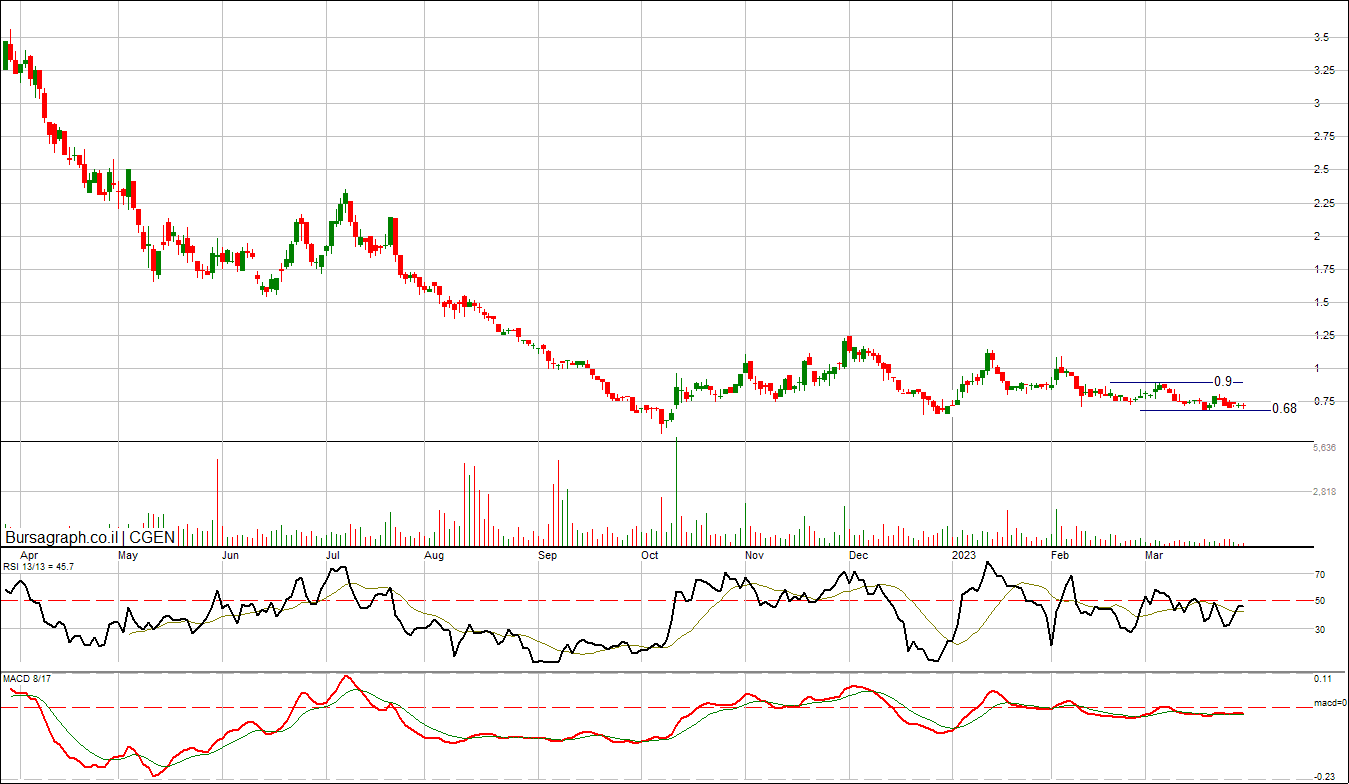Select the Dec month label on the time axis
Image resolution: width=1349 pixels, height=784 pixels.
click(858, 553)
